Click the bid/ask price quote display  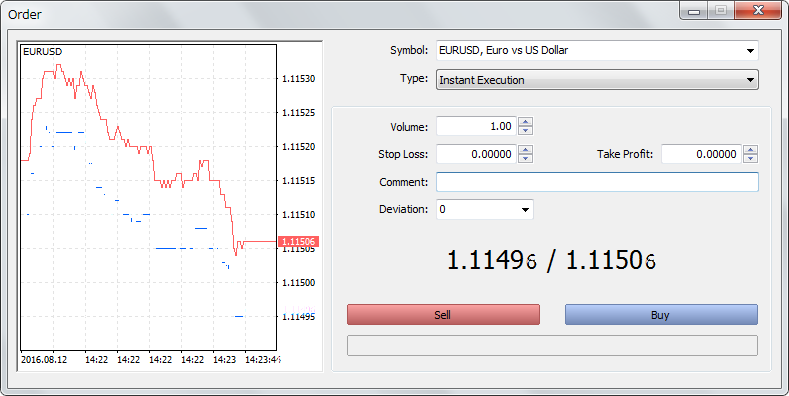point(551,261)
